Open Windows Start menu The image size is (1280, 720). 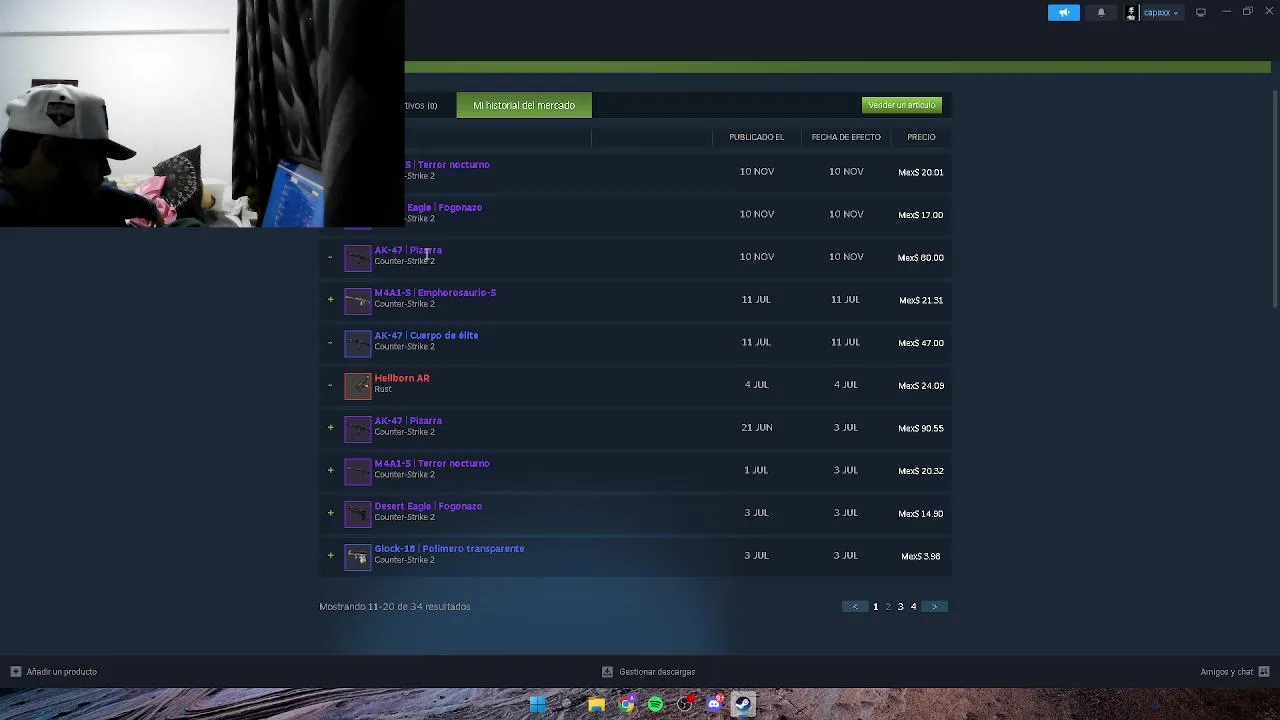tap(538, 704)
